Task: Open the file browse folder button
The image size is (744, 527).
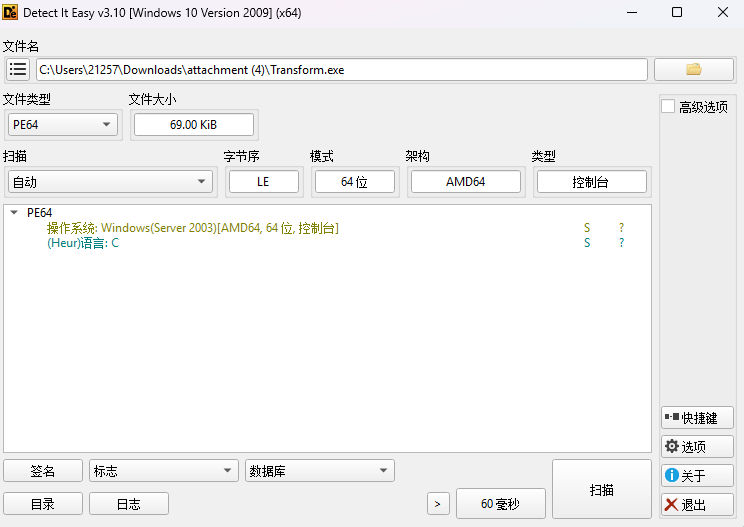Action: point(694,70)
